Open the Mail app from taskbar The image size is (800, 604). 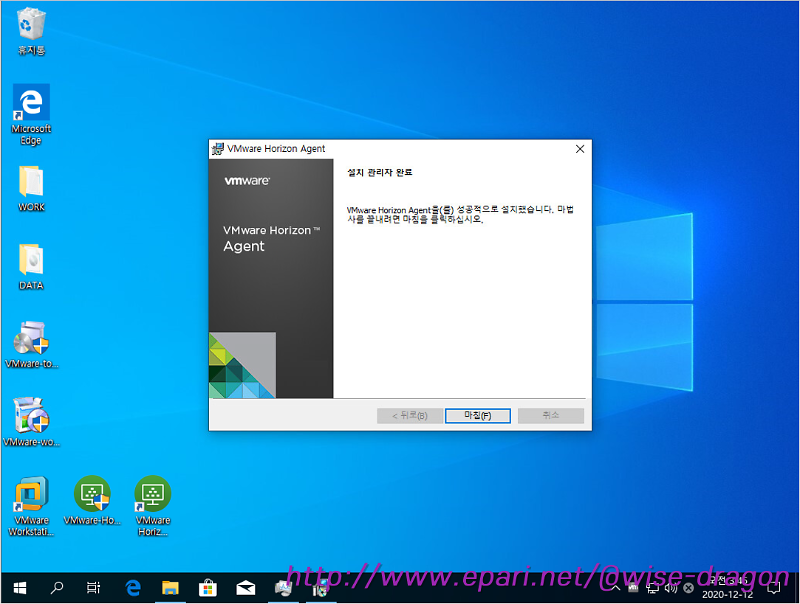[245, 588]
